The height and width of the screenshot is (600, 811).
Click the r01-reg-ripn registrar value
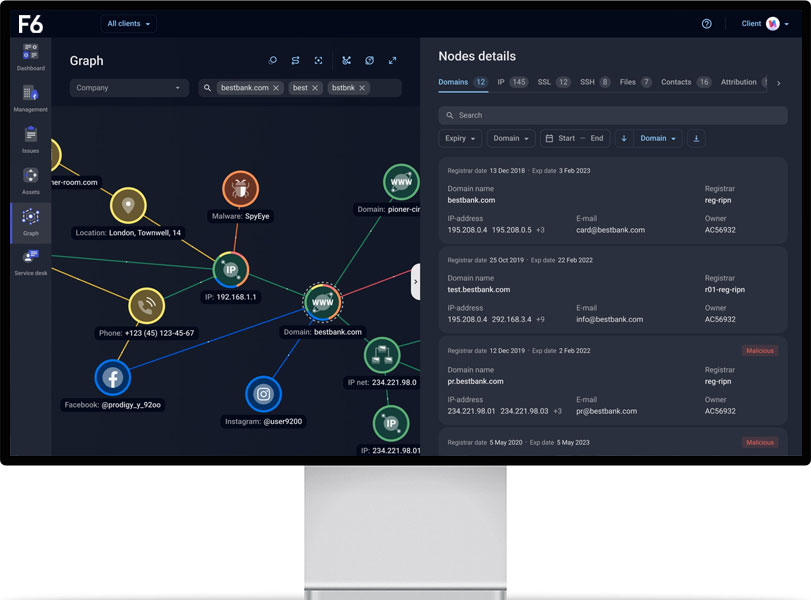(x=725, y=290)
